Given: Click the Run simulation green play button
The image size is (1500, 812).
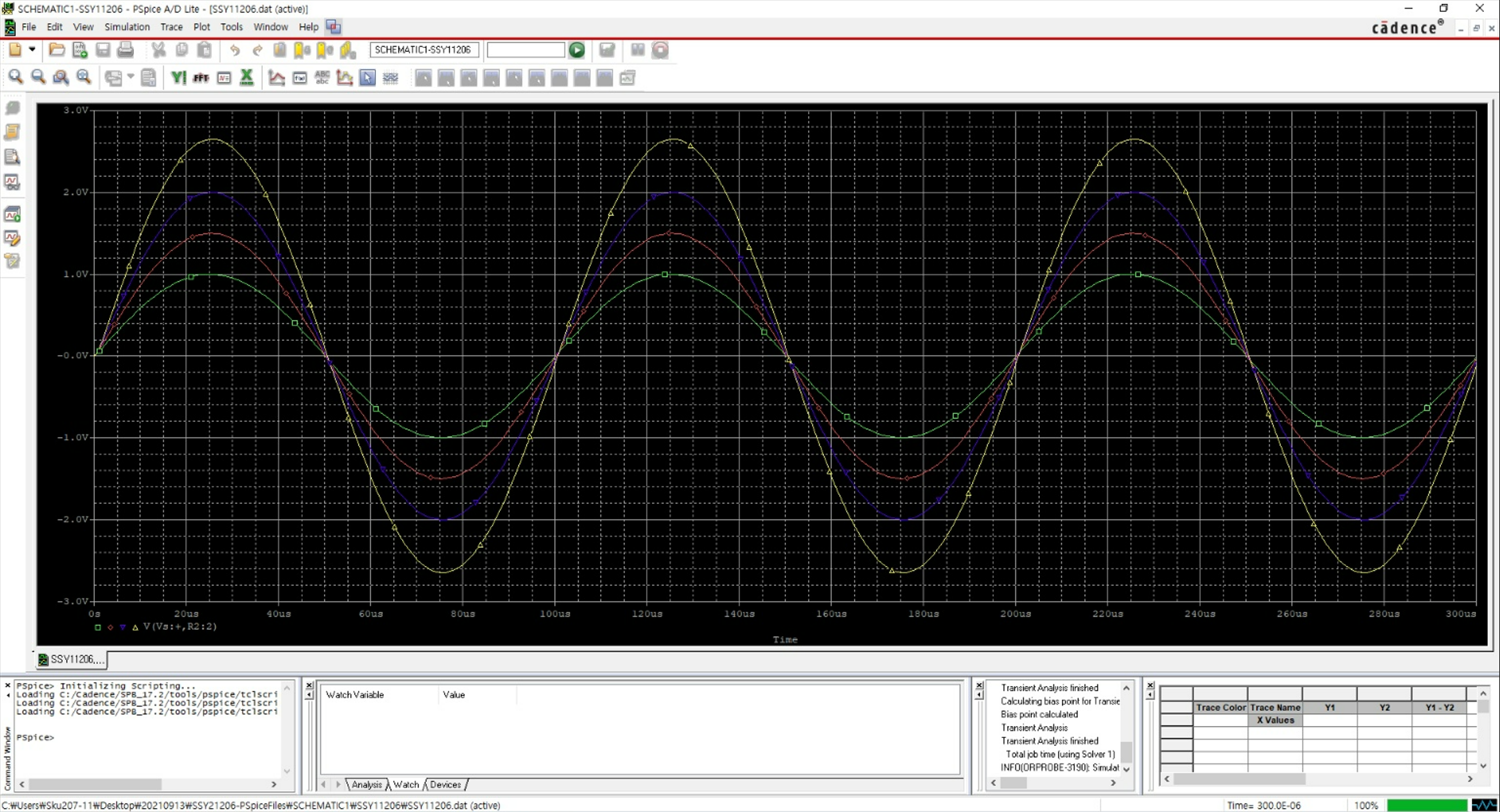Looking at the screenshot, I should click(577, 50).
